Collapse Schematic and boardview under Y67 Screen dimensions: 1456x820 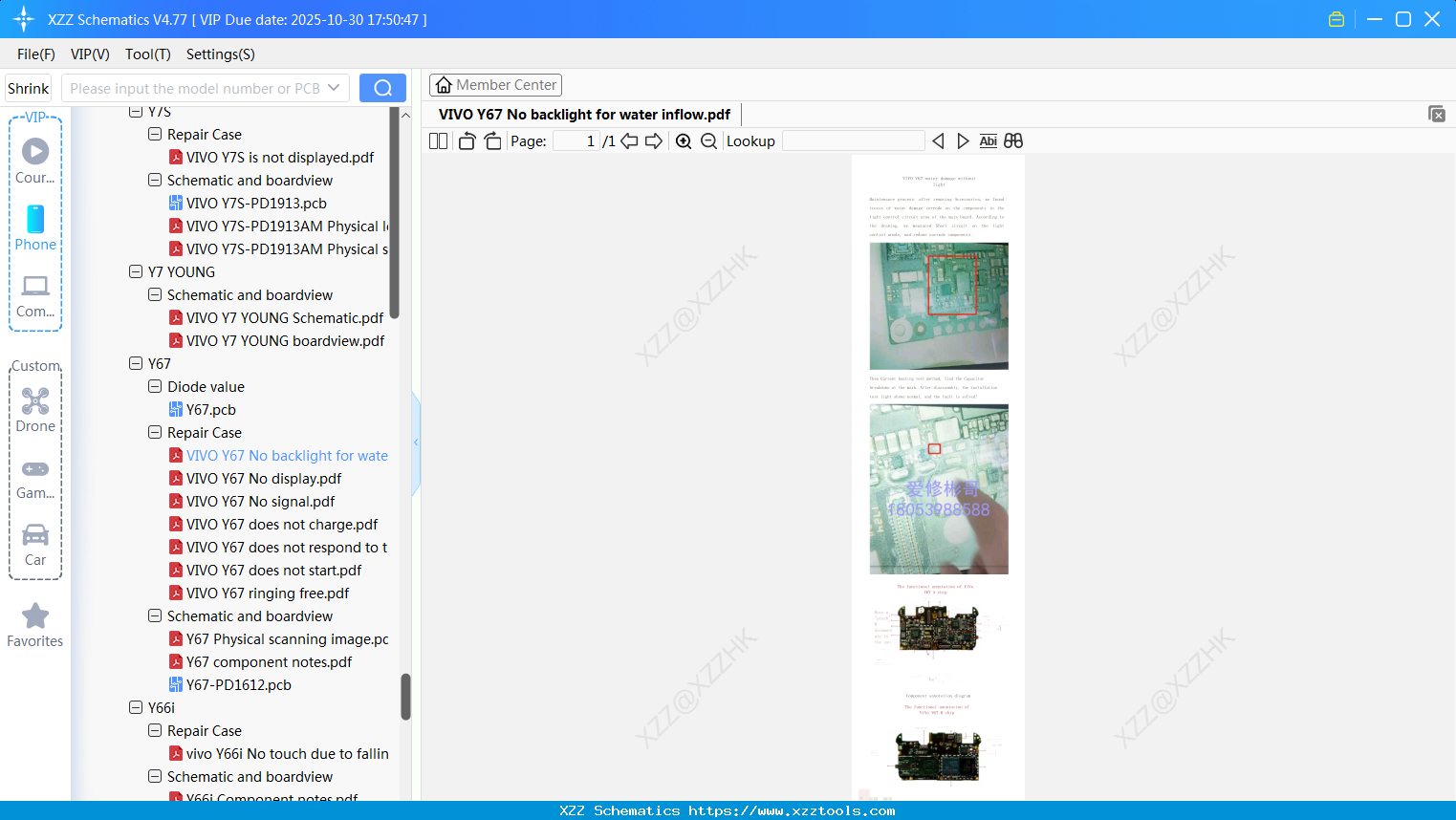coord(155,615)
